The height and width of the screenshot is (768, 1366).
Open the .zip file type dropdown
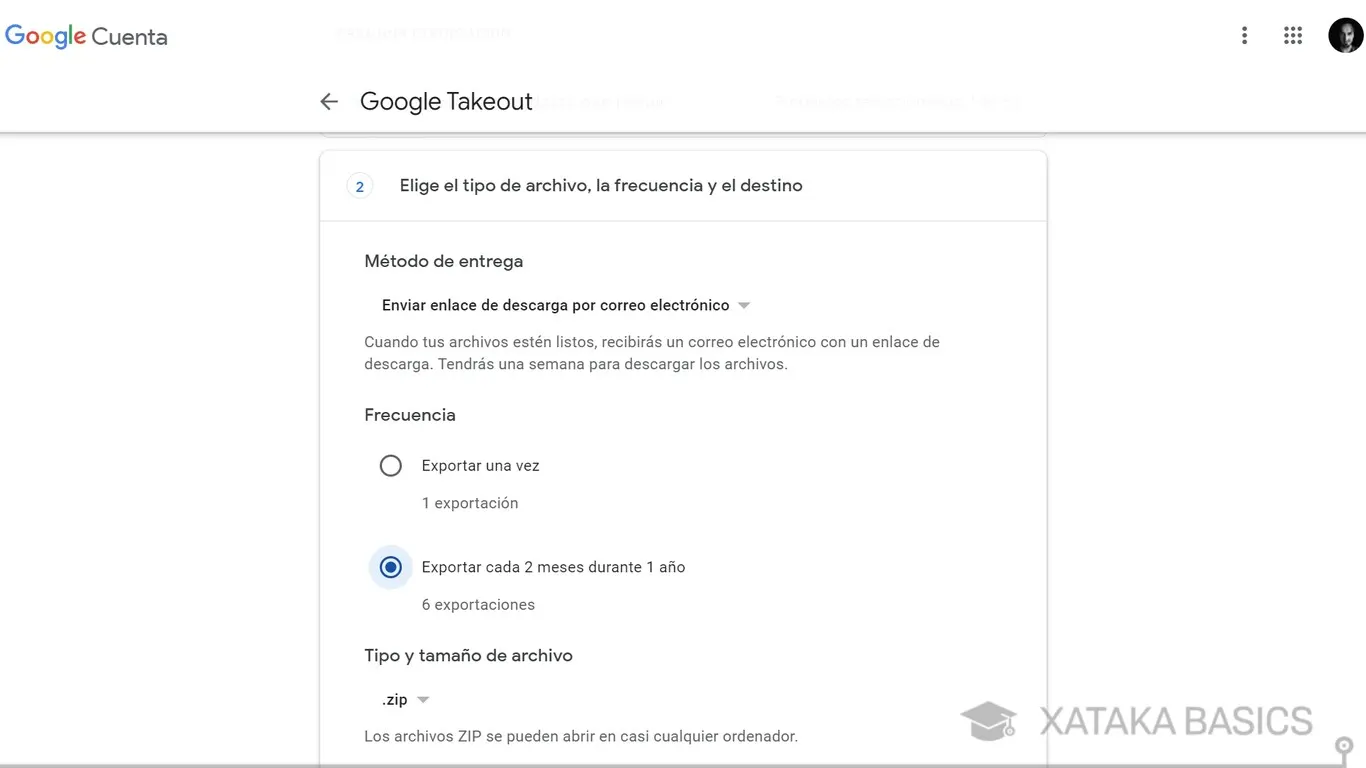pos(405,700)
